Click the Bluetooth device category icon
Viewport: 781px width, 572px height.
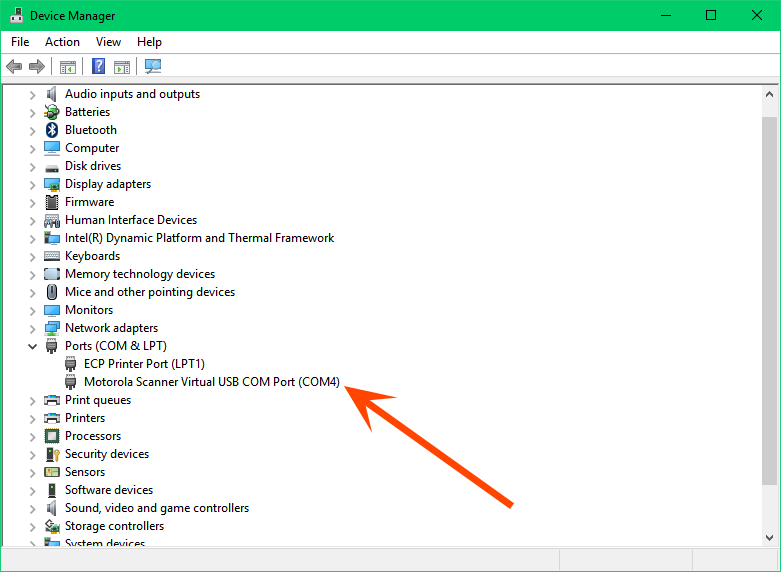[52, 130]
